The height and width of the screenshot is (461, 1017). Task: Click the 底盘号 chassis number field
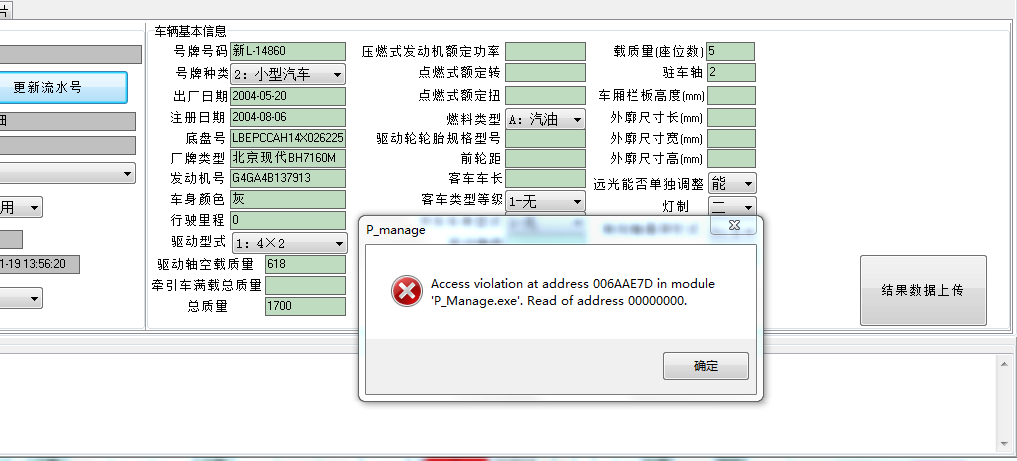pos(288,138)
